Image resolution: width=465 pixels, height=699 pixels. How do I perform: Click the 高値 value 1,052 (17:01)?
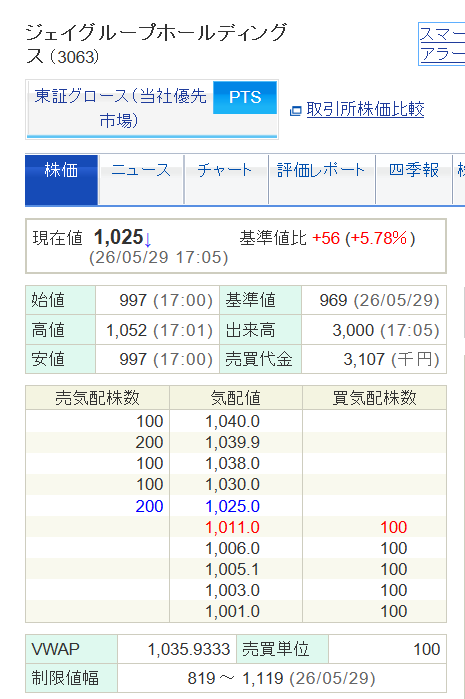click(159, 330)
